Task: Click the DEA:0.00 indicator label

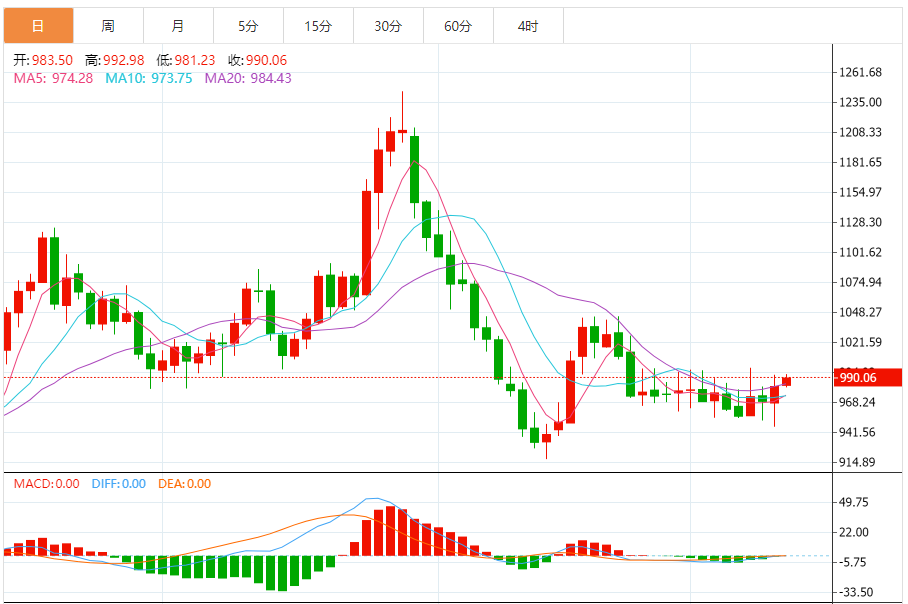Action: (x=185, y=484)
